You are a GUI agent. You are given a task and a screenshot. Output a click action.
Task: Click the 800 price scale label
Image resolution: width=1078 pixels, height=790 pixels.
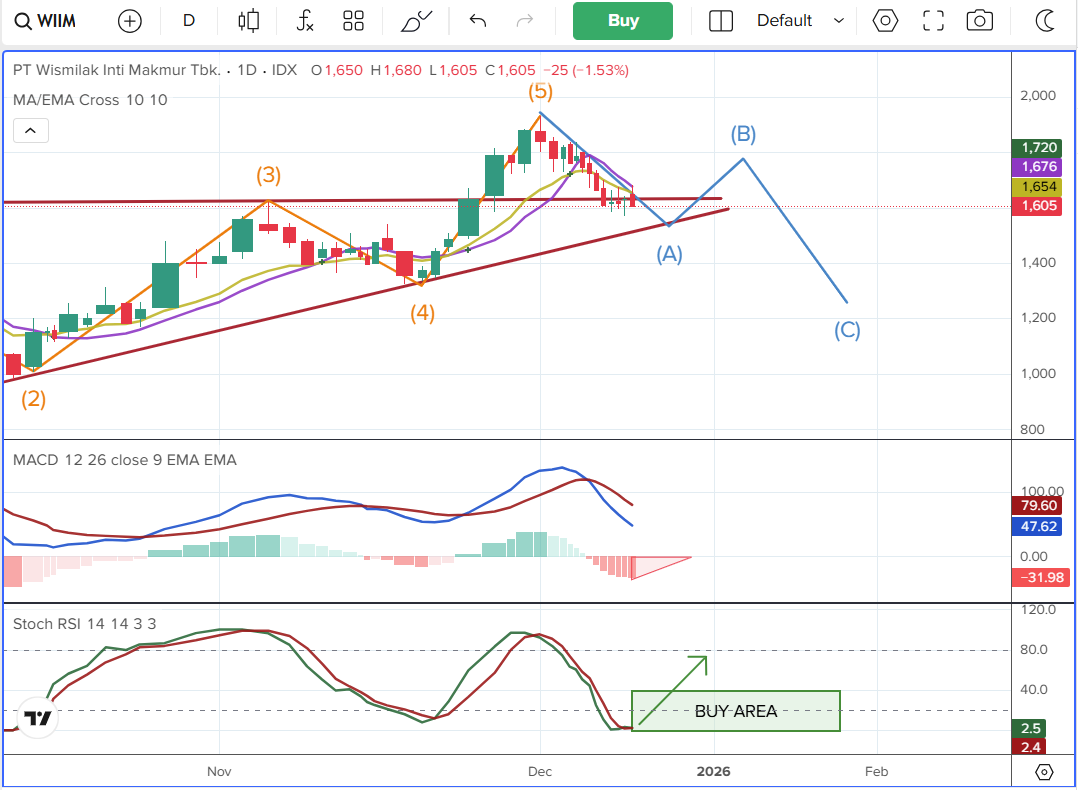coord(1032,430)
